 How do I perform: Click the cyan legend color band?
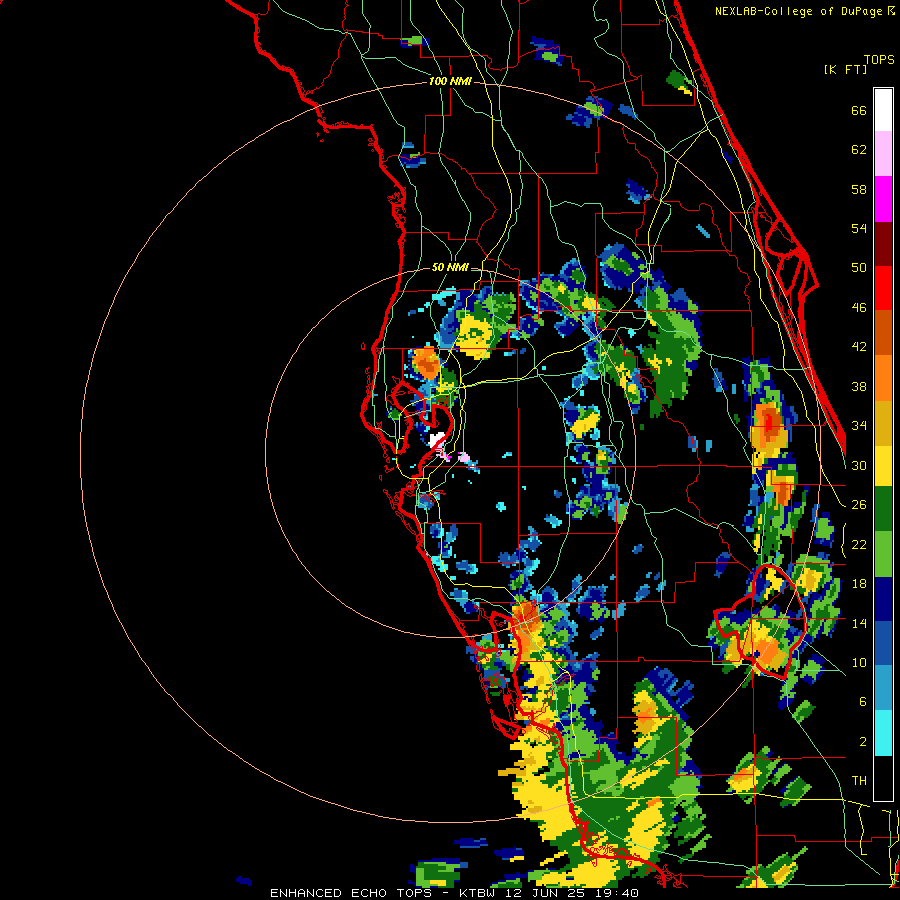pos(883,733)
